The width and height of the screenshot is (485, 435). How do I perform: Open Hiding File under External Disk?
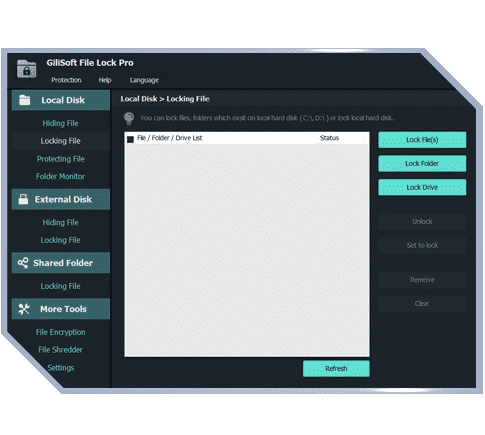click(x=60, y=222)
